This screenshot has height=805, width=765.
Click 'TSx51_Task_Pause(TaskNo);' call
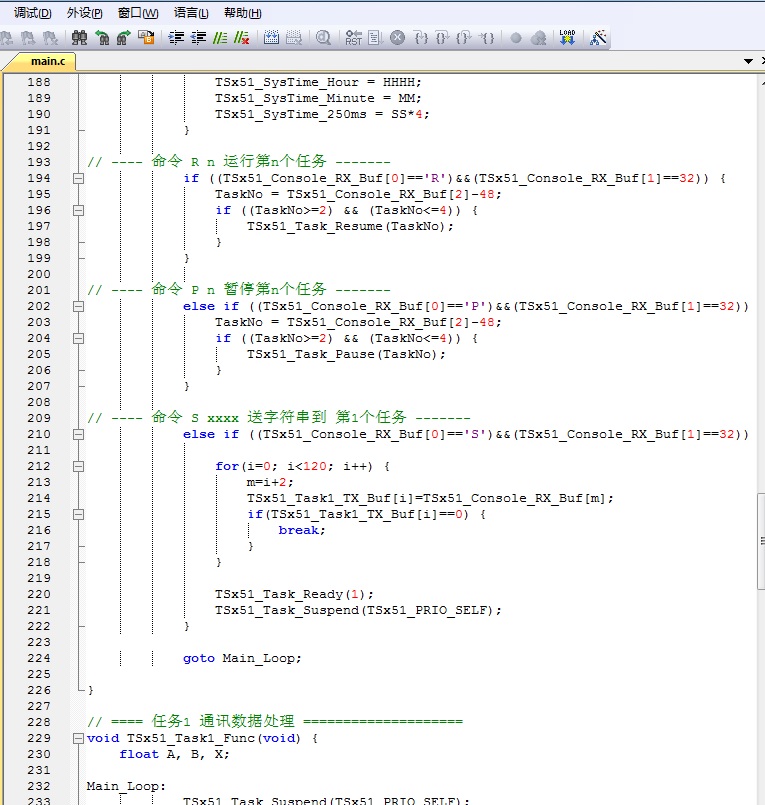tap(346, 354)
